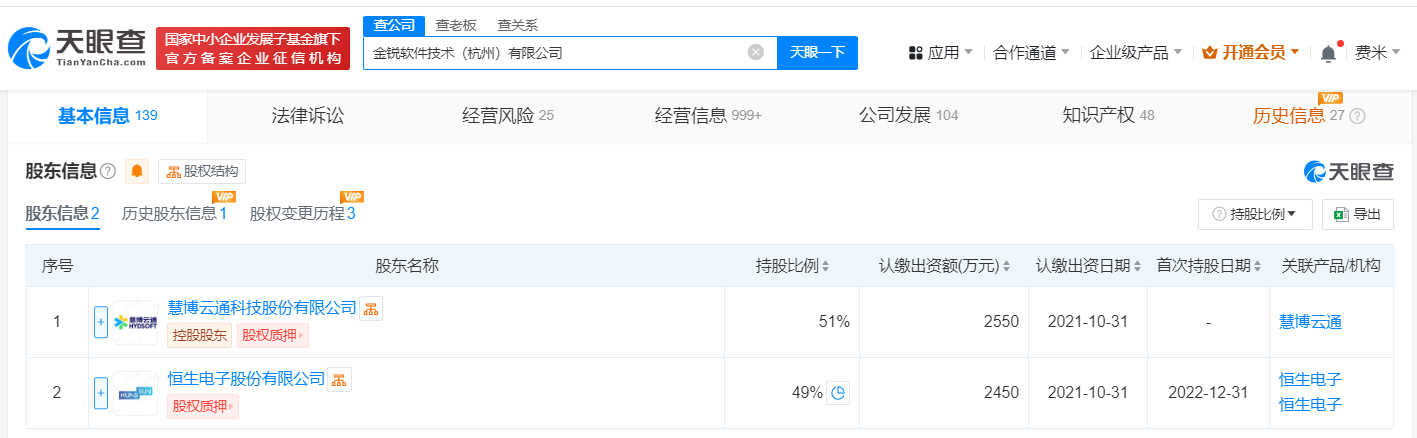
Task: Click the notification bell in top bar
Action: pyautogui.click(x=1328, y=53)
